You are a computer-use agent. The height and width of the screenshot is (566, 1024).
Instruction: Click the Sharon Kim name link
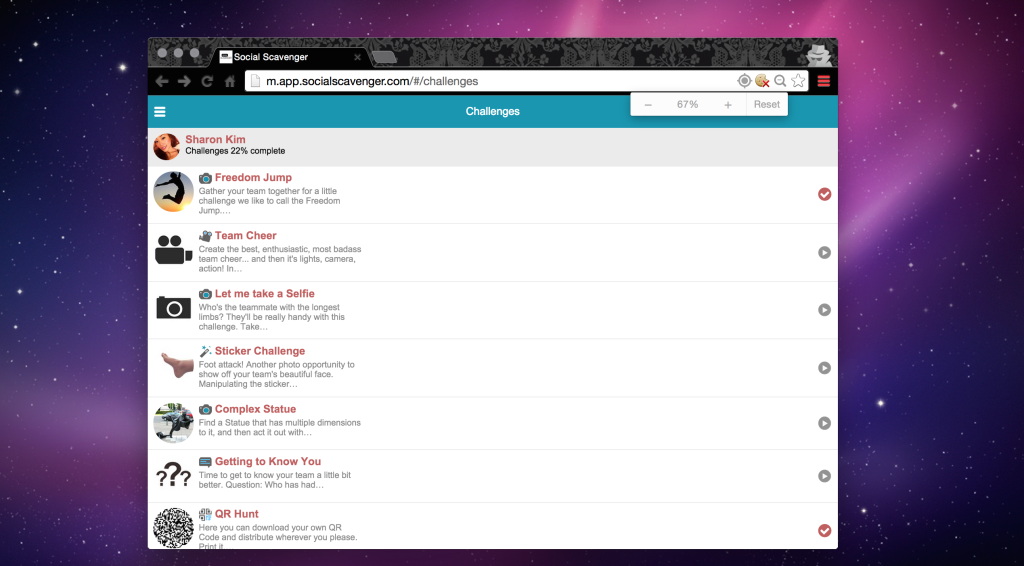point(216,140)
